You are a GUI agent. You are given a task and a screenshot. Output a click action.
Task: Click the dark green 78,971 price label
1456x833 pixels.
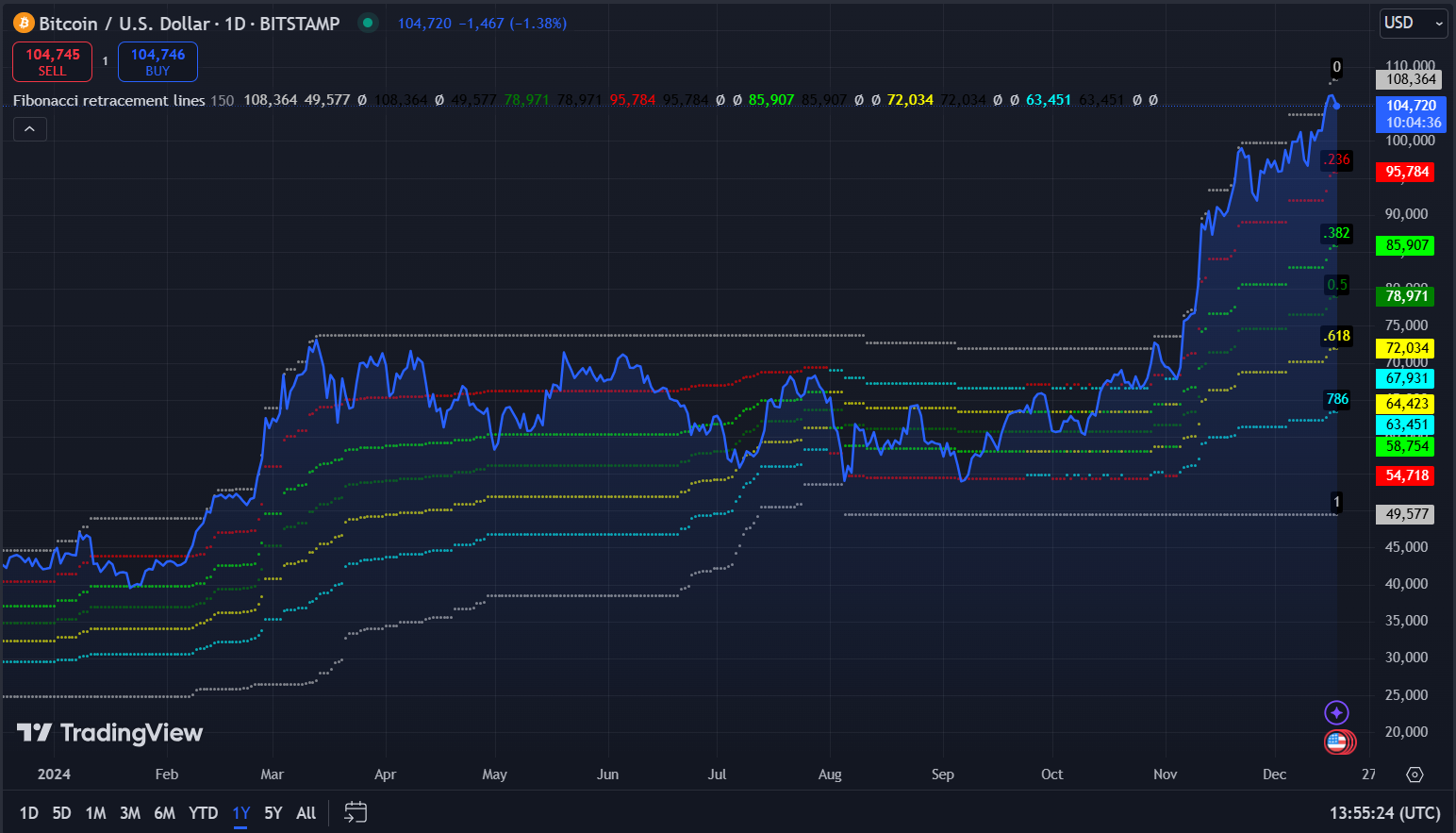(x=1405, y=296)
